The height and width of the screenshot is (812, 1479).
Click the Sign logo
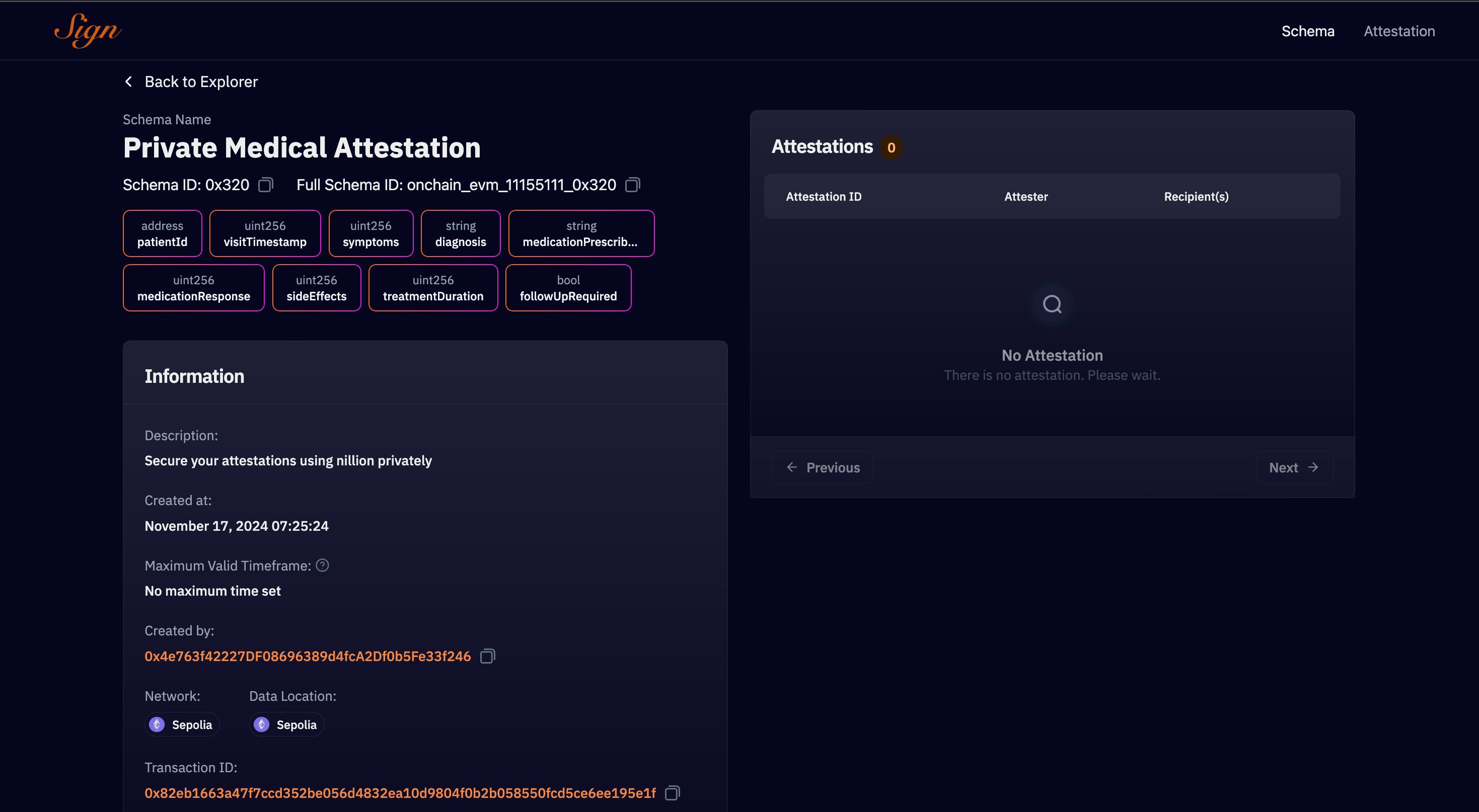[x=88, y=30]
